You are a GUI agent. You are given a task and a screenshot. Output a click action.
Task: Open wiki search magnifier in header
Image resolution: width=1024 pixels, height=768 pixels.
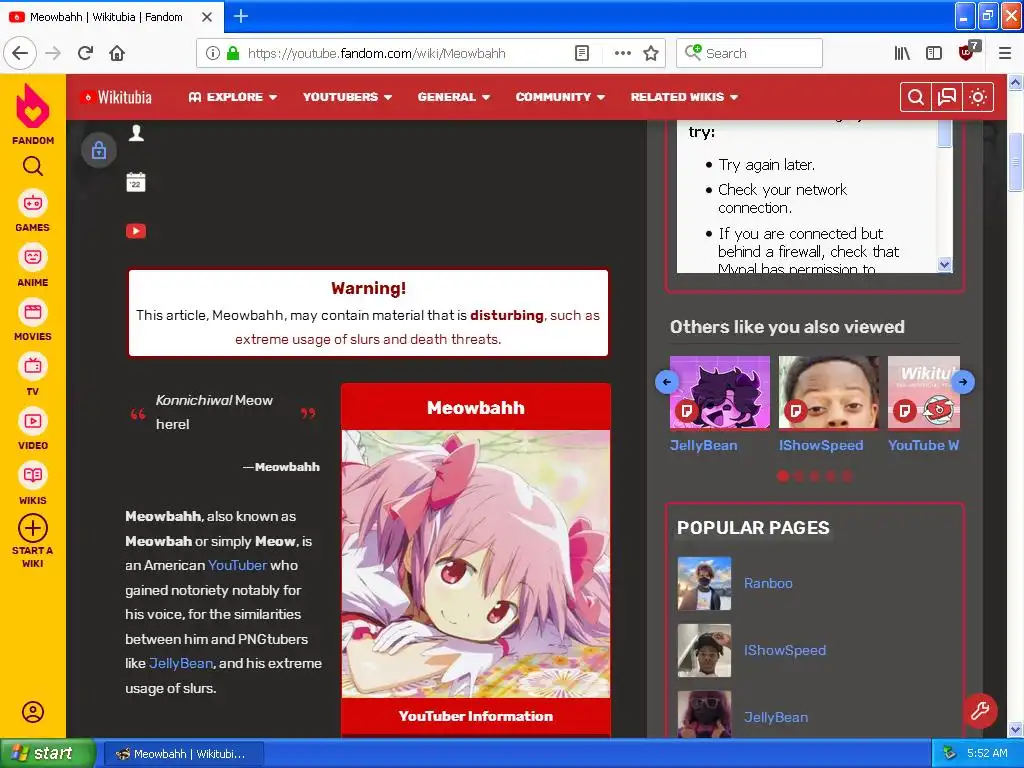916,97
